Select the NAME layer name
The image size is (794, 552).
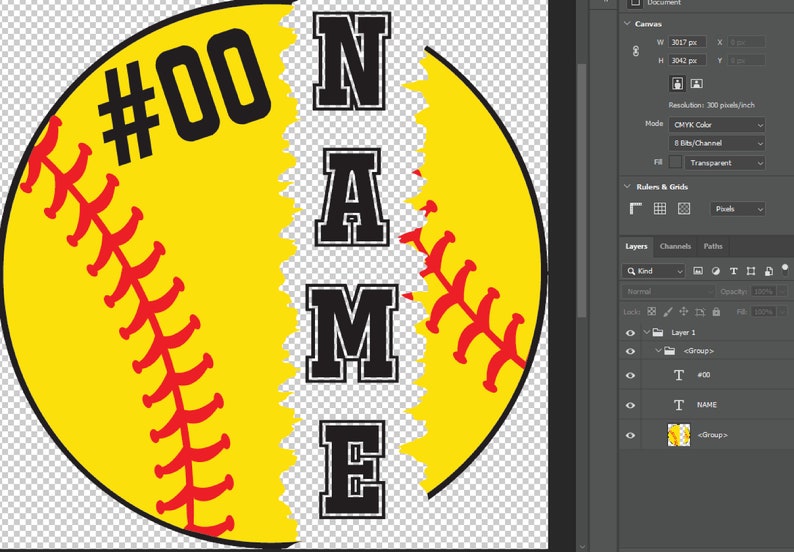point(706,405)
